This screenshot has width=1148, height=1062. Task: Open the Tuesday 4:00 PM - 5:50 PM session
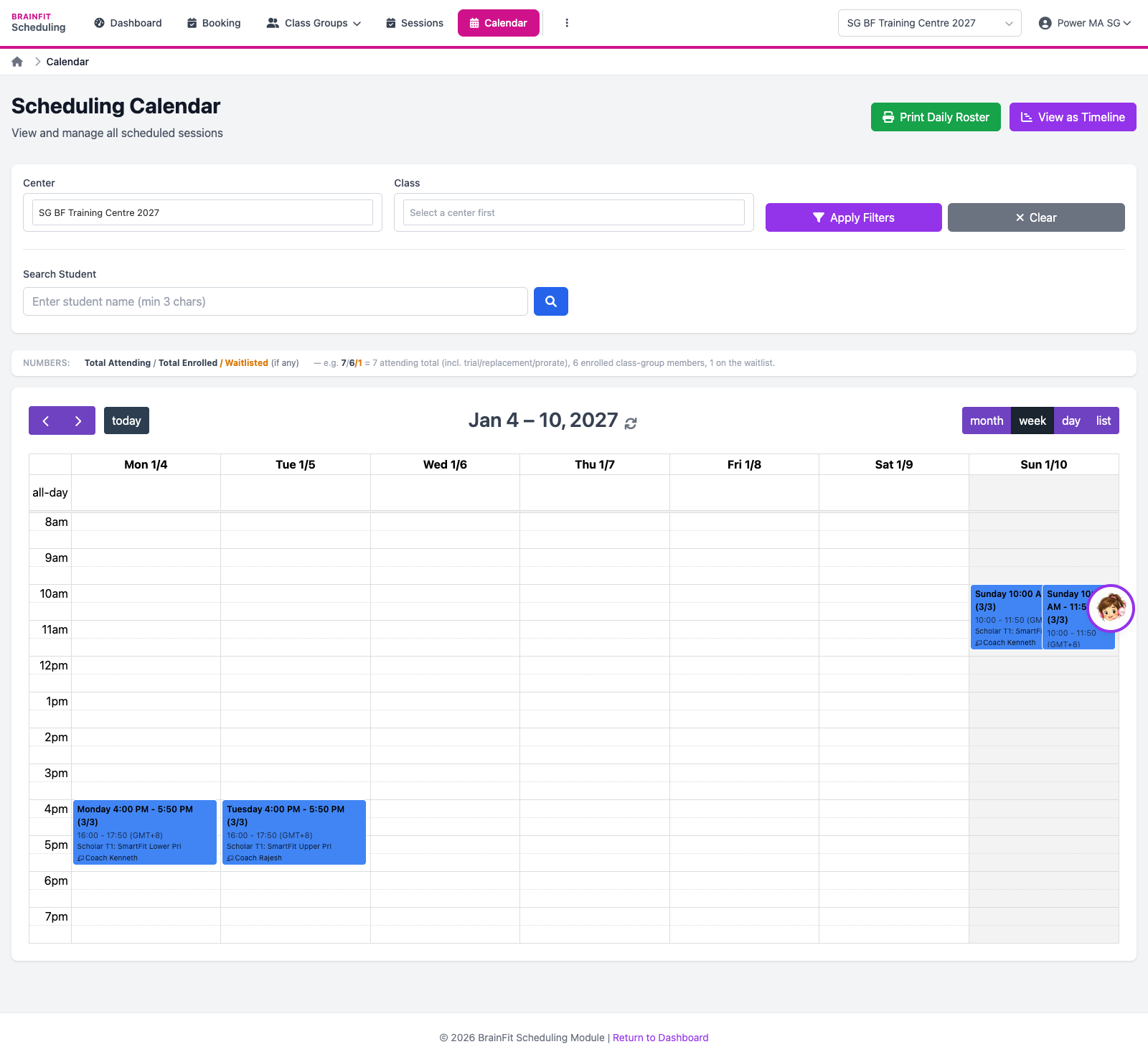coord(294,832)
